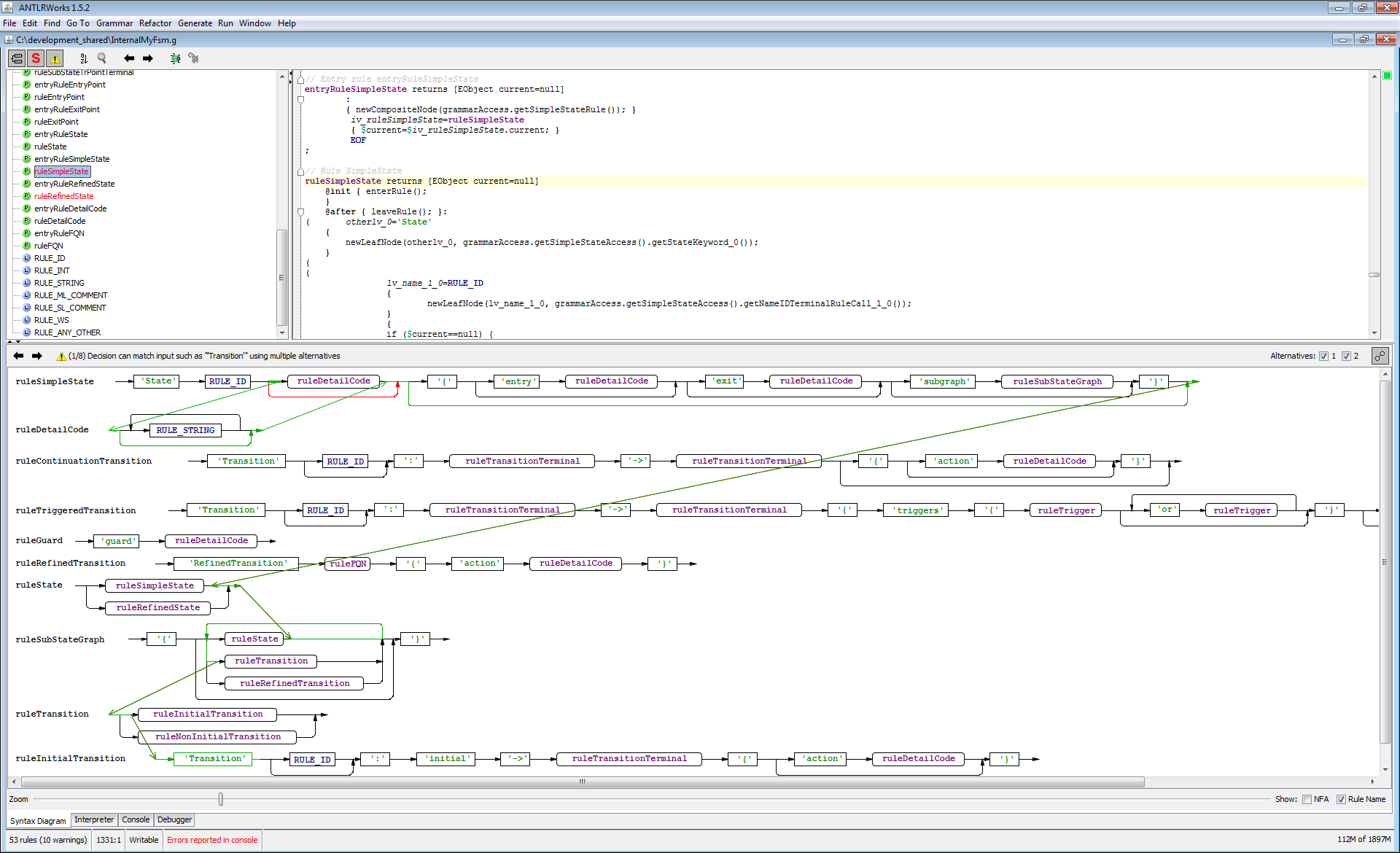1400x853 pixels.
Task: Sort rules alphabetically with the a-z icon
Action: click(83, 58)
